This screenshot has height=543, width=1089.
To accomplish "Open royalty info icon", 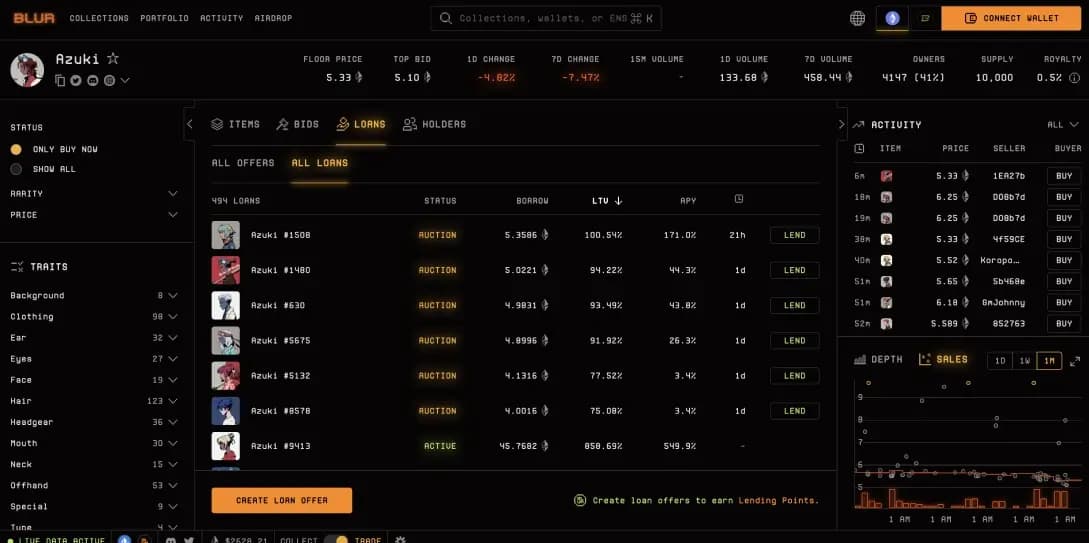I will (1074, 78).
